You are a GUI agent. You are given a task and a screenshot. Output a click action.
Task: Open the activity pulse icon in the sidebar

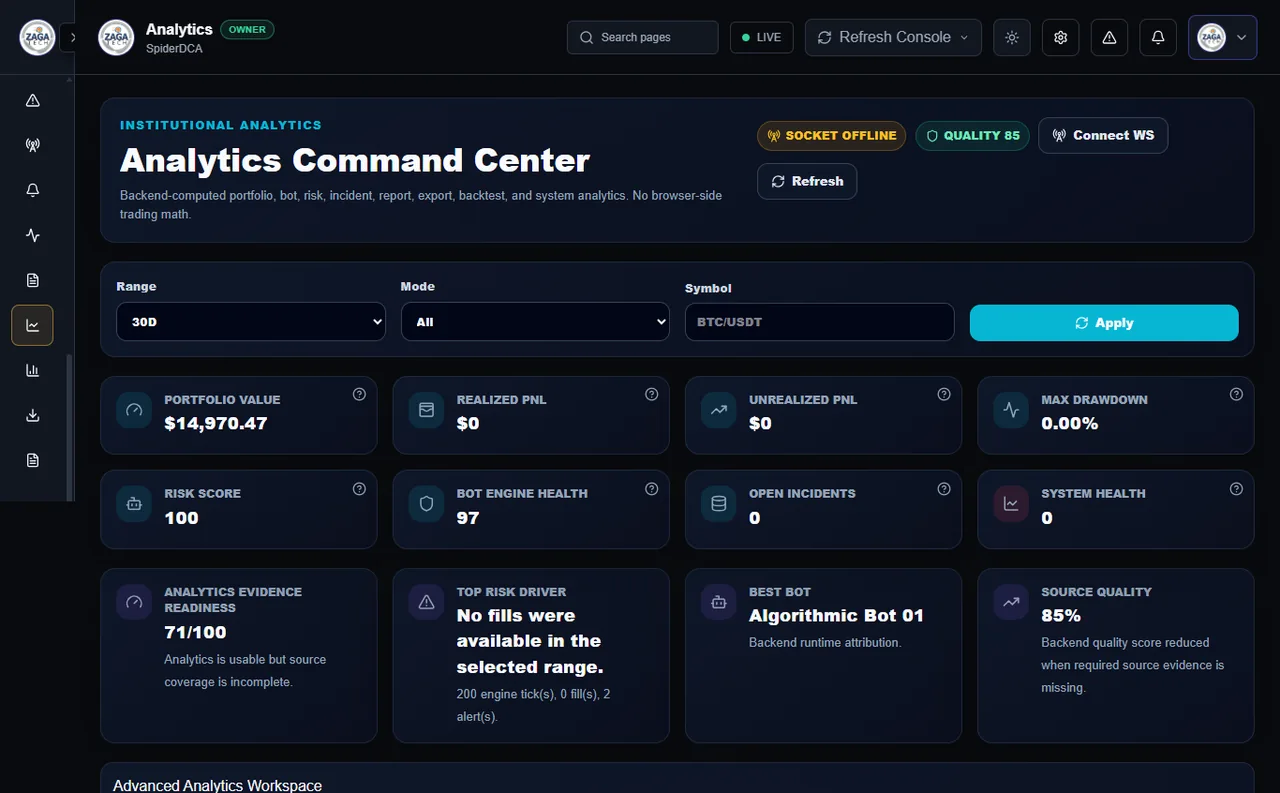pyautogui.click(x=33, y=235)
